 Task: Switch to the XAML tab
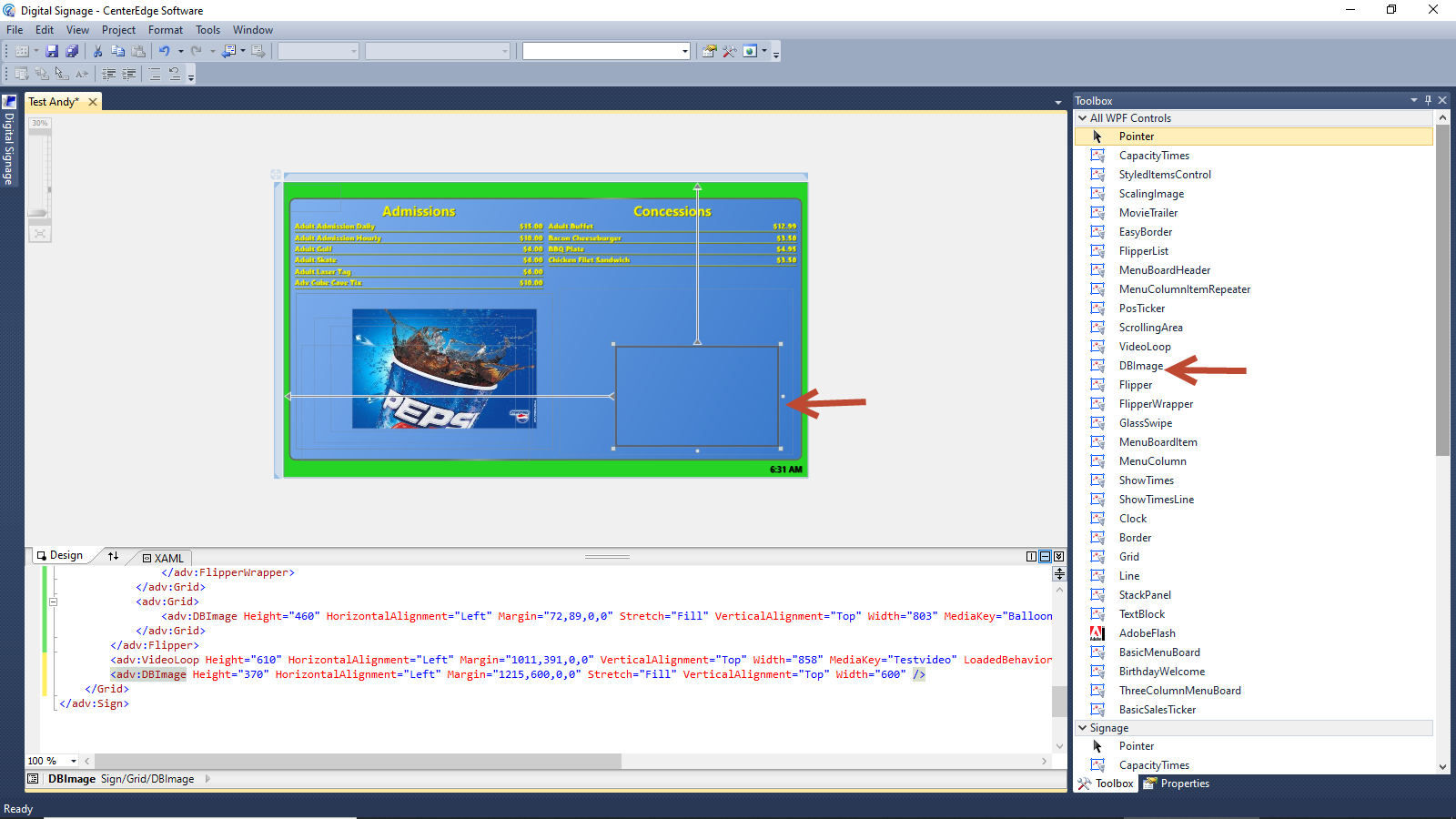coord(164,558)
